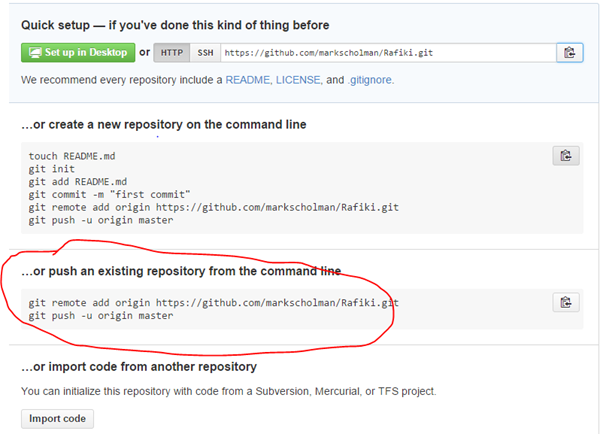Open the LICENSE link
This screenshot has width=609, height=434.
(298, 80)
